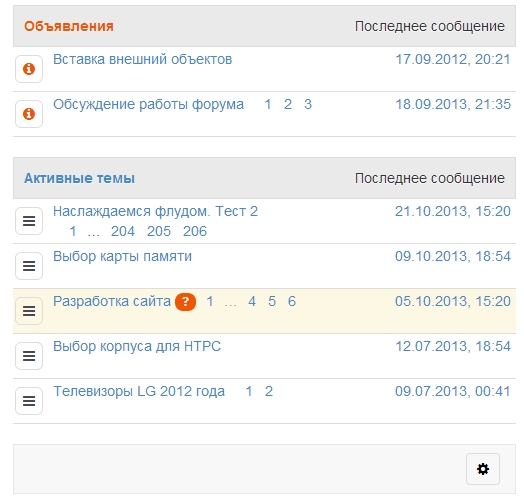Go to page 1 of Разработка сайта
This screenshot has height=498, width=524.
pyautogui.click(x=210, y=301)
